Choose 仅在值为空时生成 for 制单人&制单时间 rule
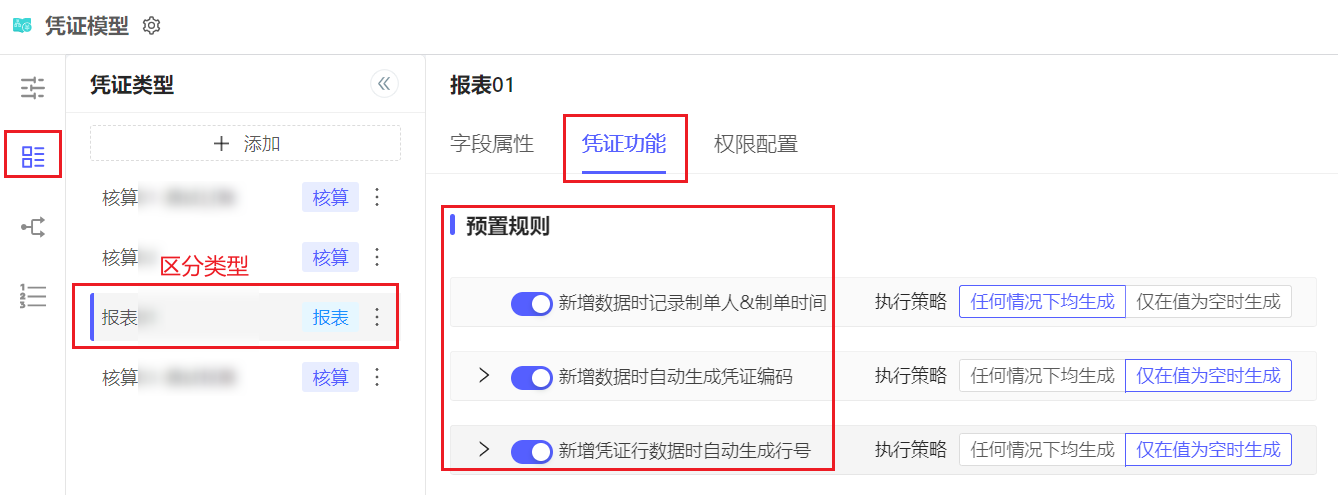The height and width of the screenshot is (495, 1338). (x=1208, y=302)
